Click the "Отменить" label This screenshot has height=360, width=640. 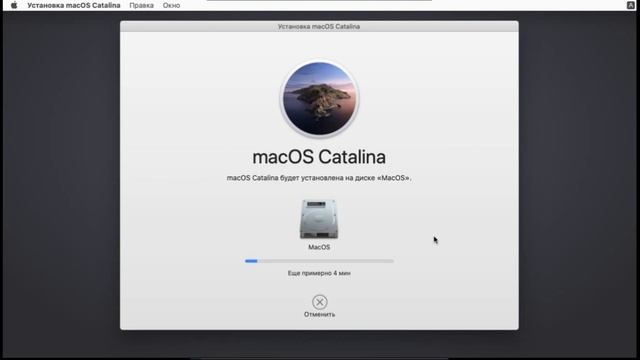pos(320,314)
